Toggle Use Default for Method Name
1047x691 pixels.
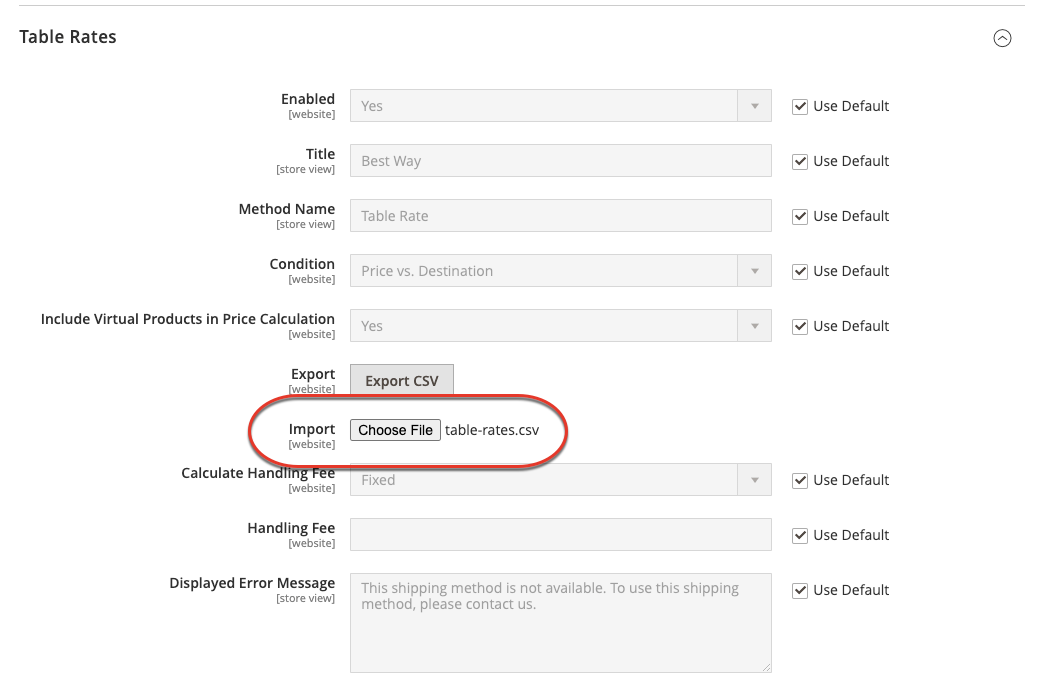click(799, 216)
